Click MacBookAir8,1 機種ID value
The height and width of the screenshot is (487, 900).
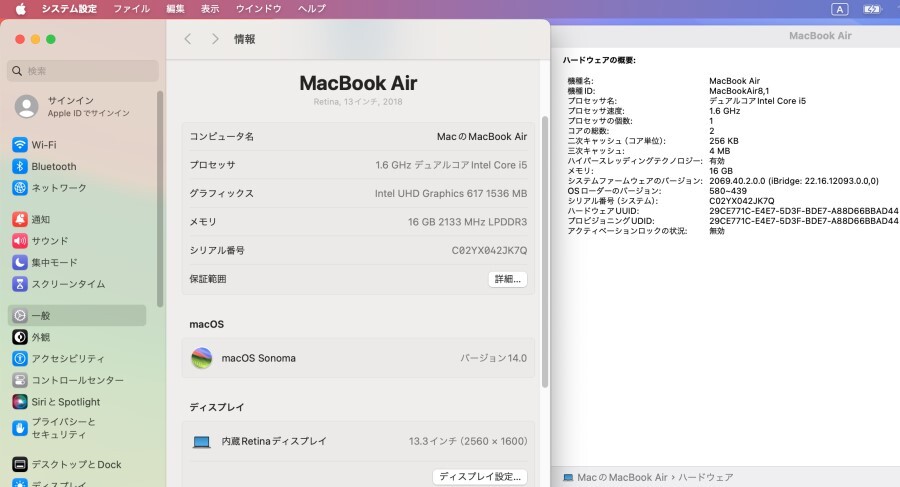pyautogui.click(x=739, y=91)
